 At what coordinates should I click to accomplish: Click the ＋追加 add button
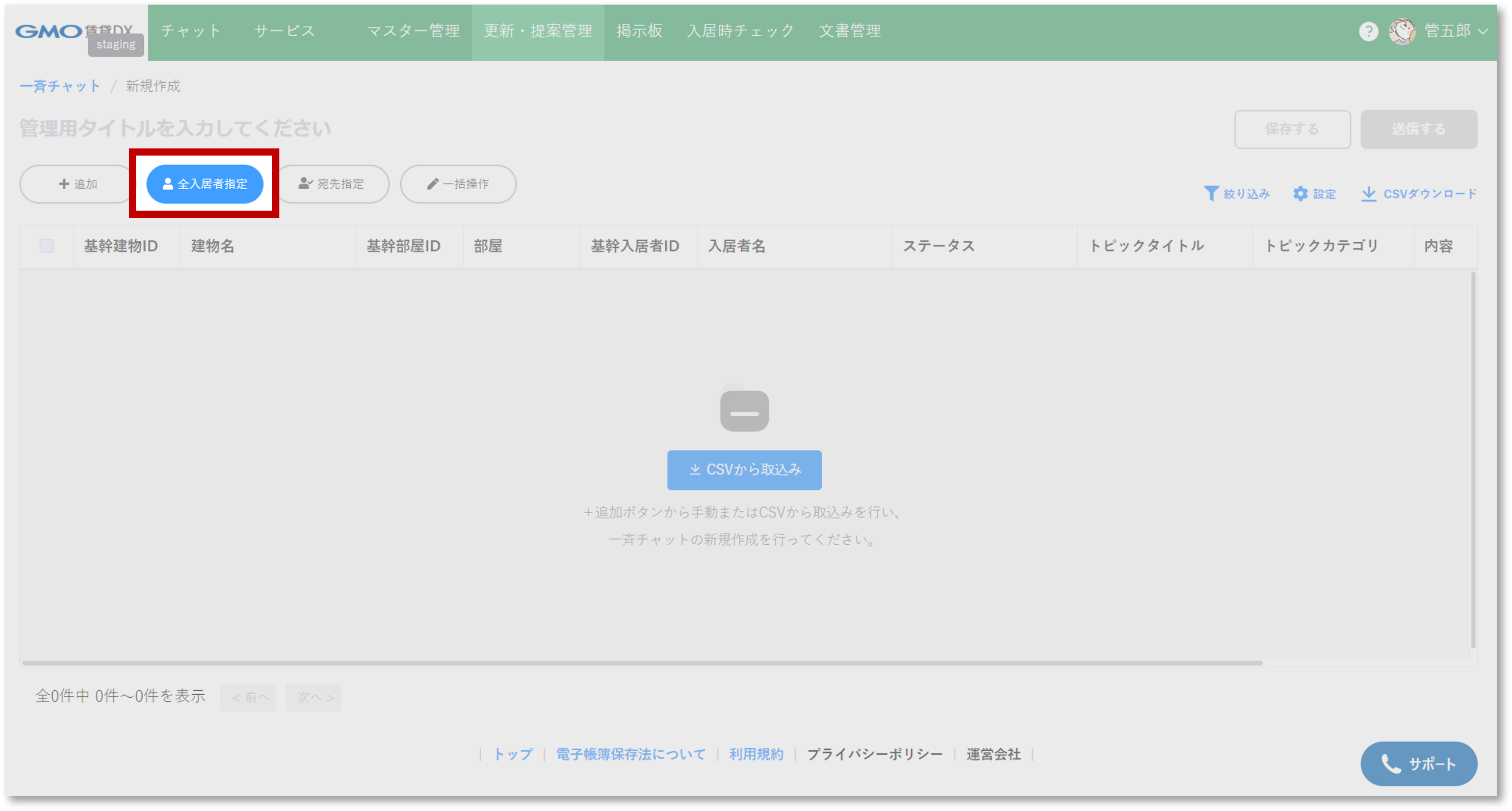(77, 185)
